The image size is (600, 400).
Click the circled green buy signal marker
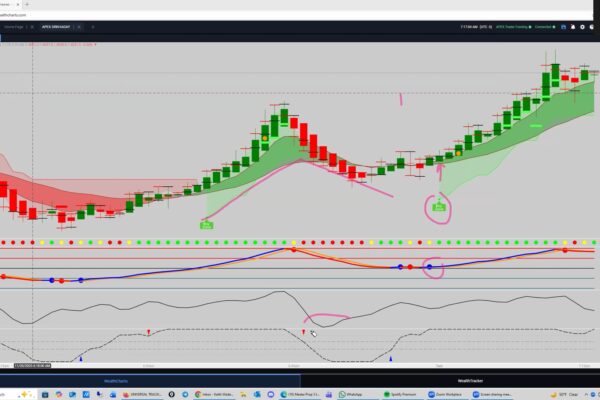438,206
